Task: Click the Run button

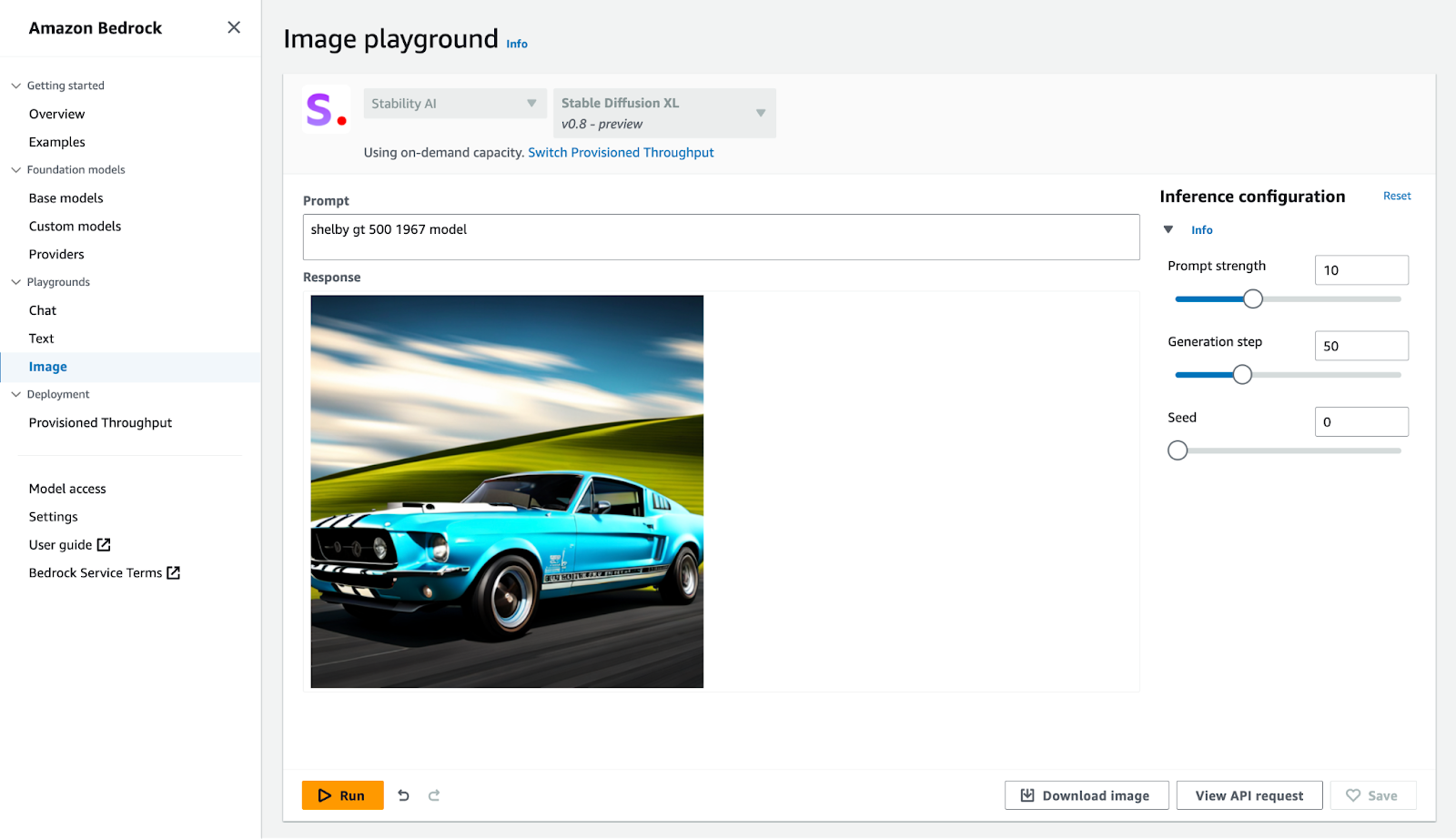Action: [342, 795]
